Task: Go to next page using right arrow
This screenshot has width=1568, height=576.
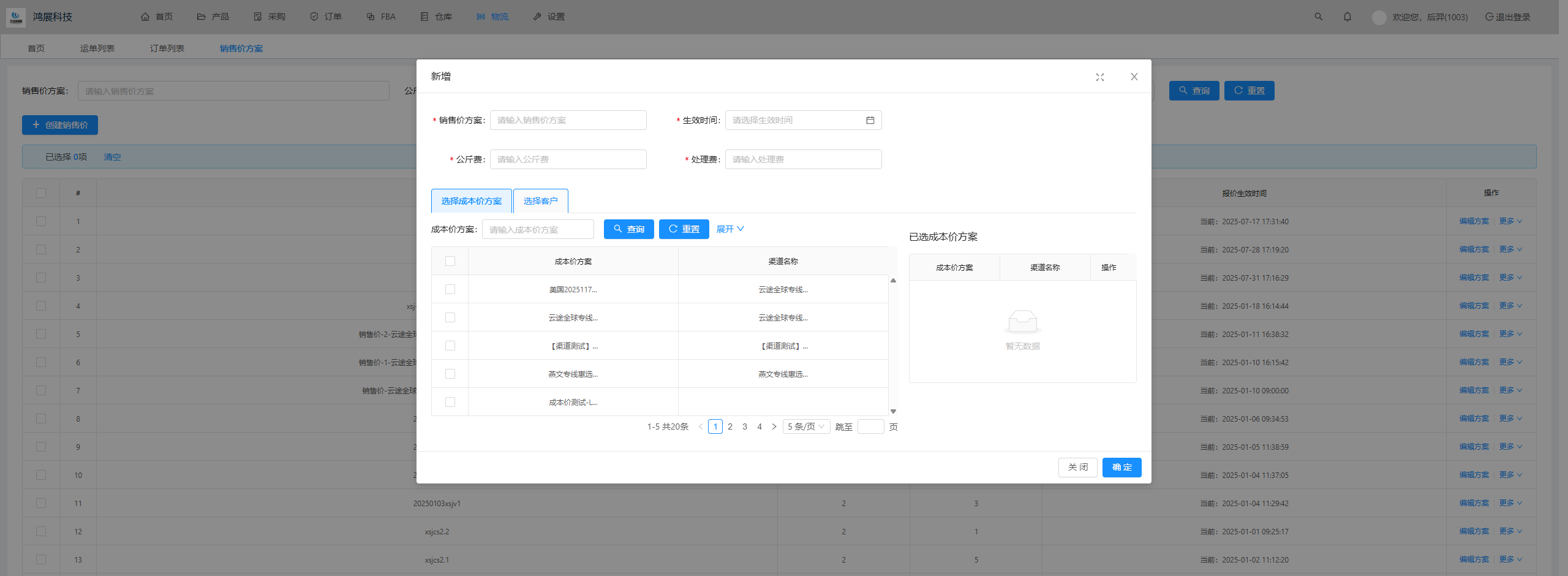Action: (x=774, y=426)
